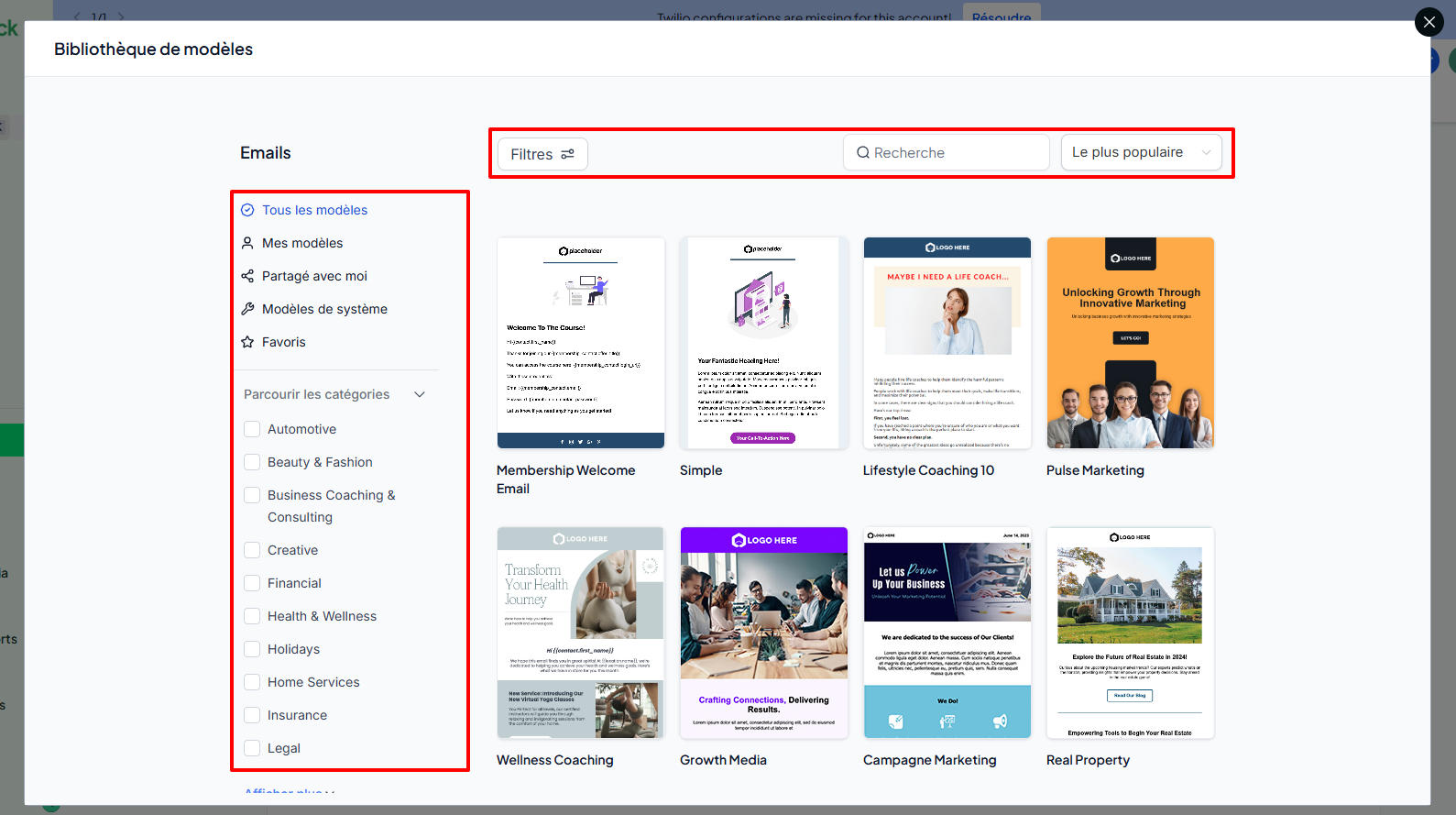Check the Legal category checkbox
The width and height of the screenshot is (1456, 815).
(252, 748)
